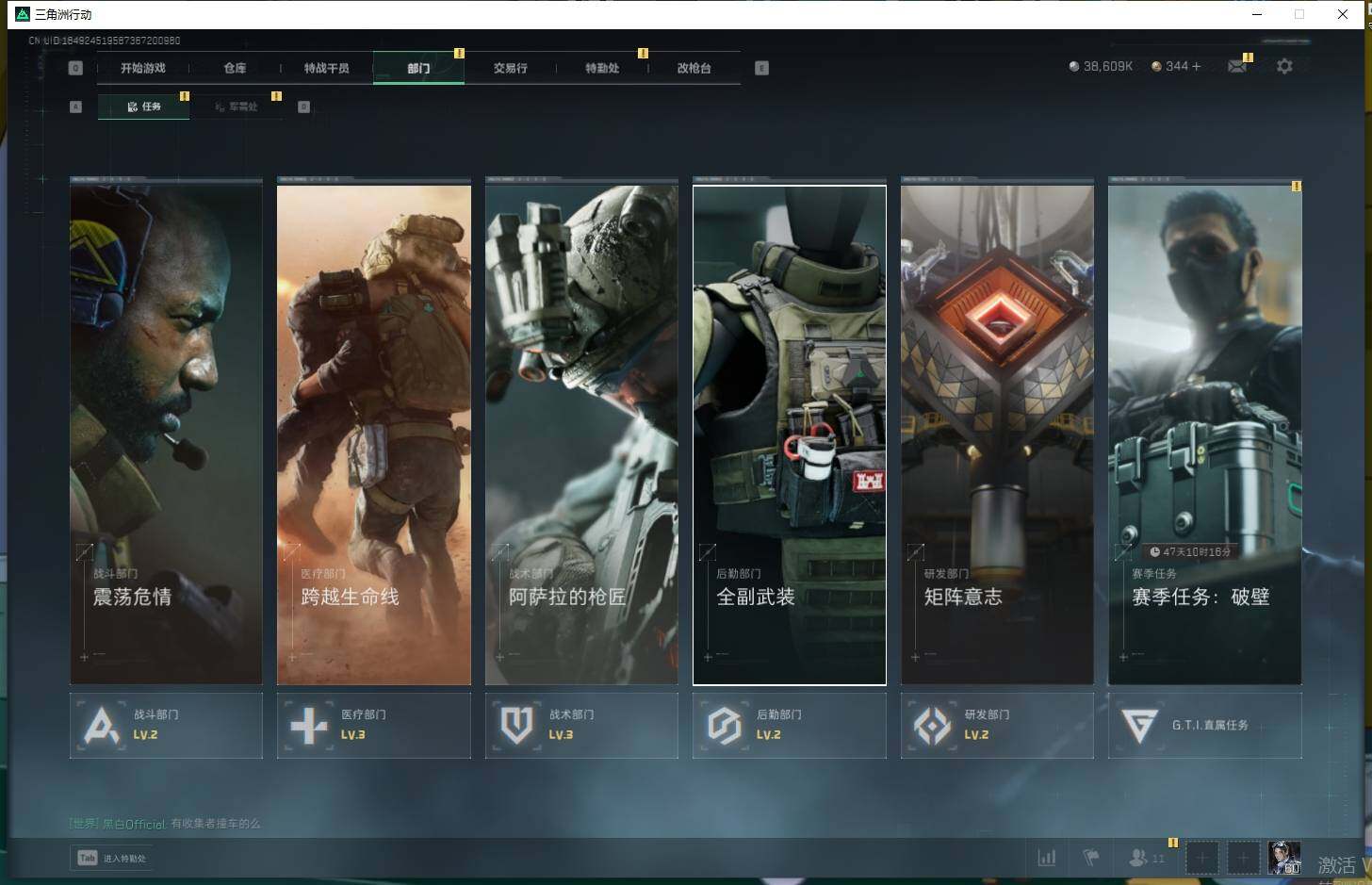This screenshot has width=1372, height=885.
Task: Click the CN UID number text
Action: coord(105,41)
